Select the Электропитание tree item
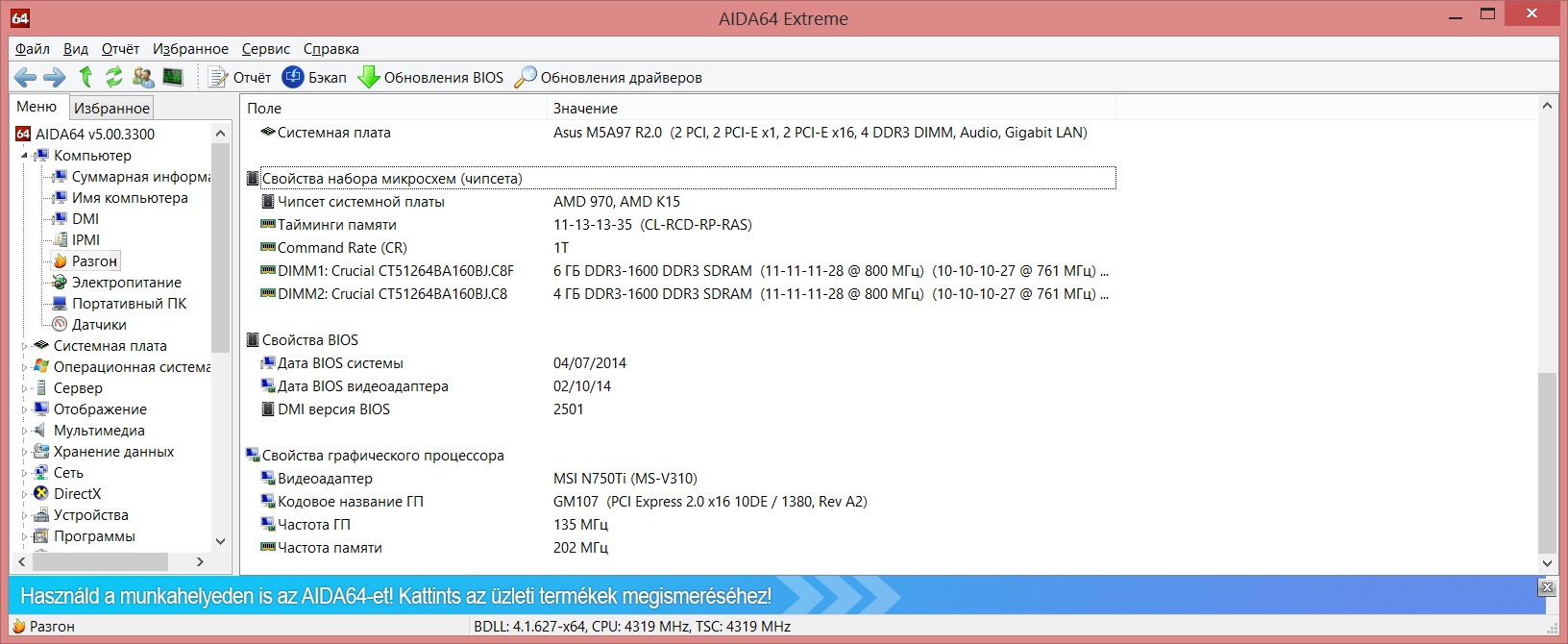This screenshot has width=1568, height=644. point(116,283)
